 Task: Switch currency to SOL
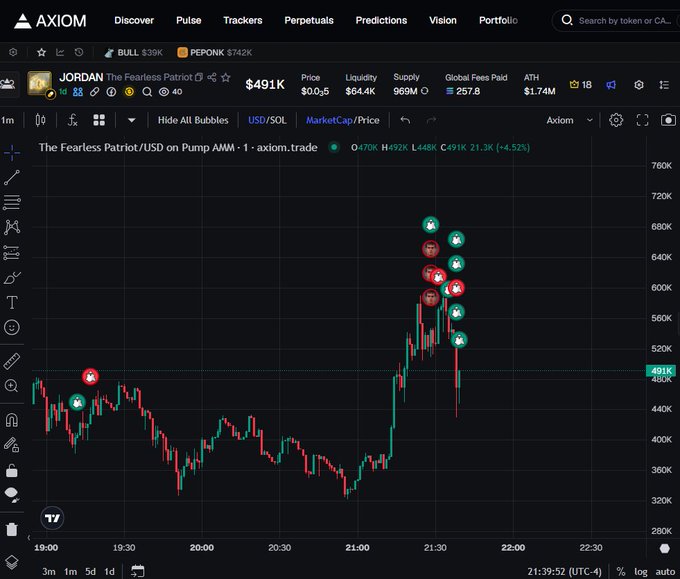click(278, 120)
